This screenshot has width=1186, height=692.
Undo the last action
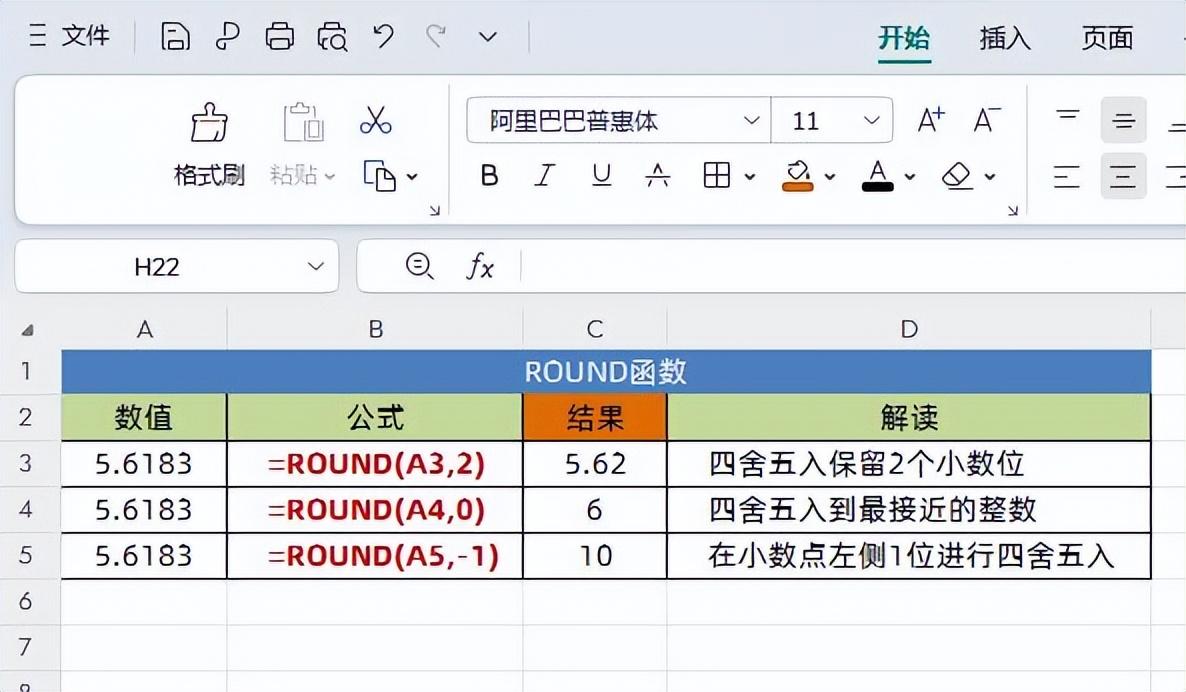coord(383,36)
